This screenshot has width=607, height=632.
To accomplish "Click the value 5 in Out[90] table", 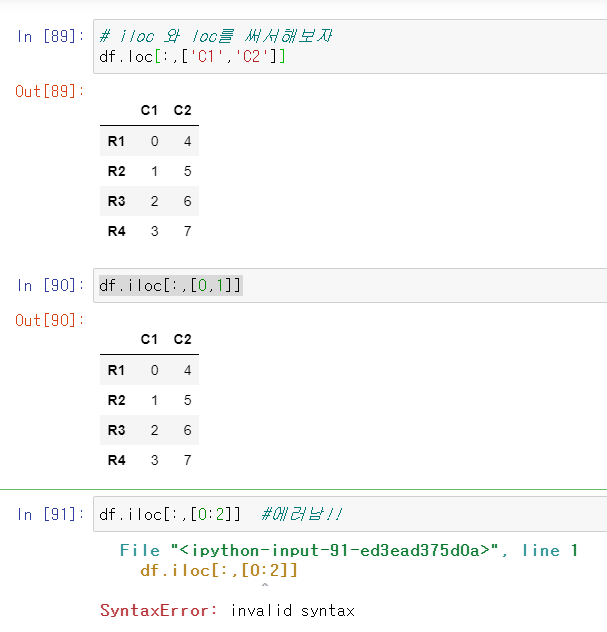I will tap(187, 400).
